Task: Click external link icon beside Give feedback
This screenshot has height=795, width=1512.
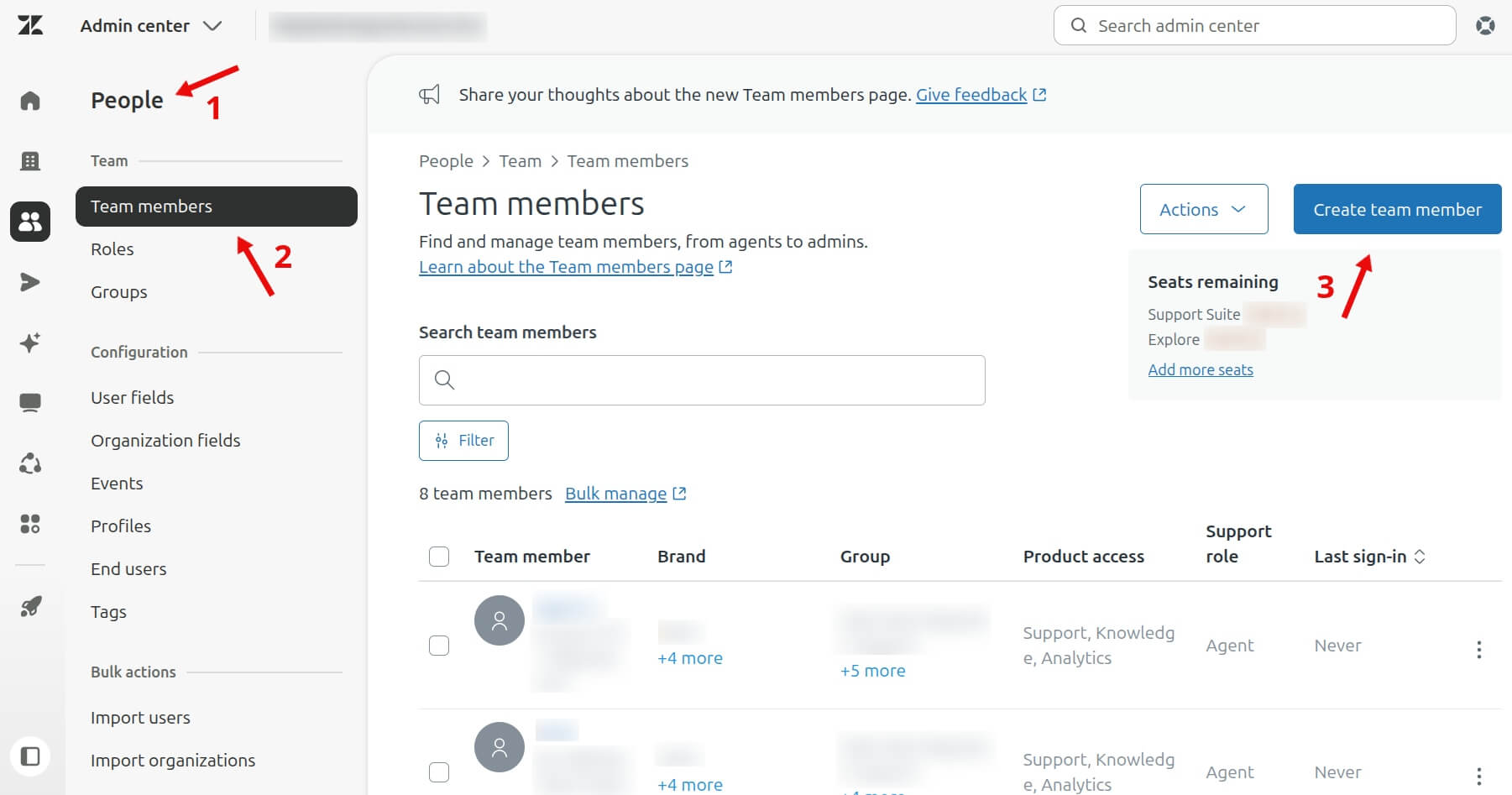Action: click(x=1039, y=95)
